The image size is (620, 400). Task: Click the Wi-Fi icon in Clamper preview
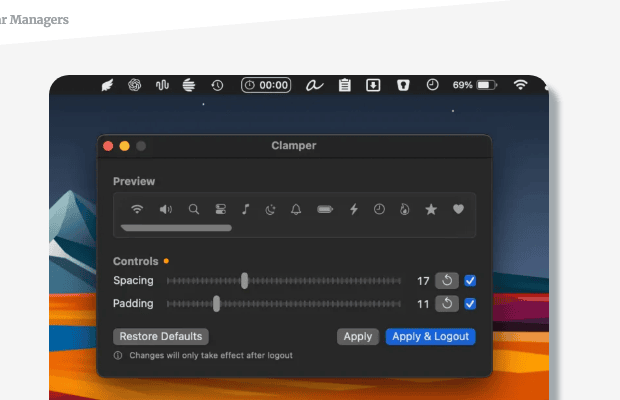tap(137, 209)
